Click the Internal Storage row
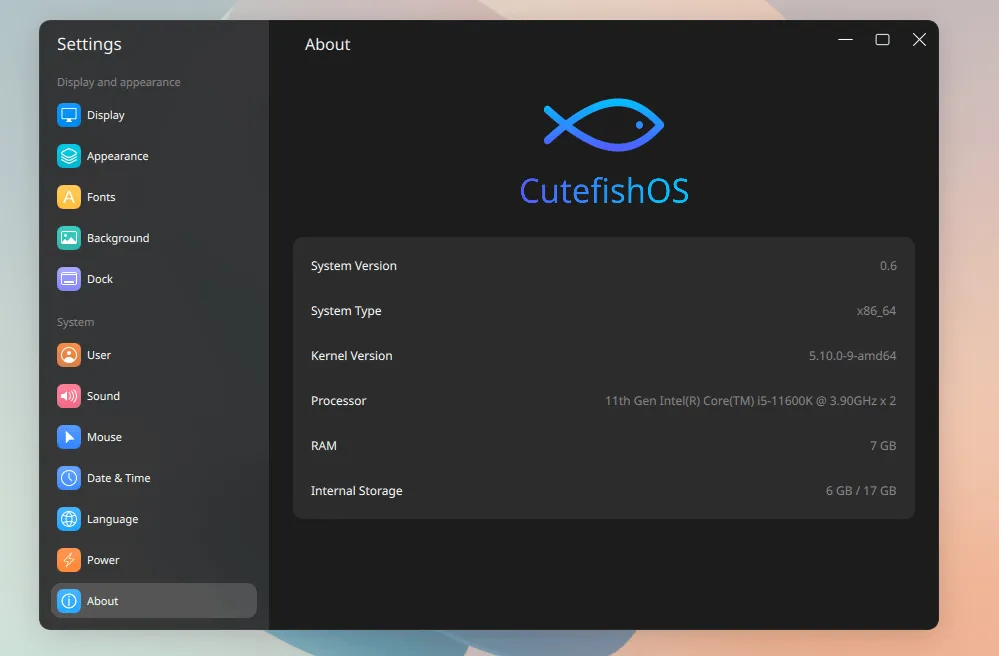 tap(603, 491)
